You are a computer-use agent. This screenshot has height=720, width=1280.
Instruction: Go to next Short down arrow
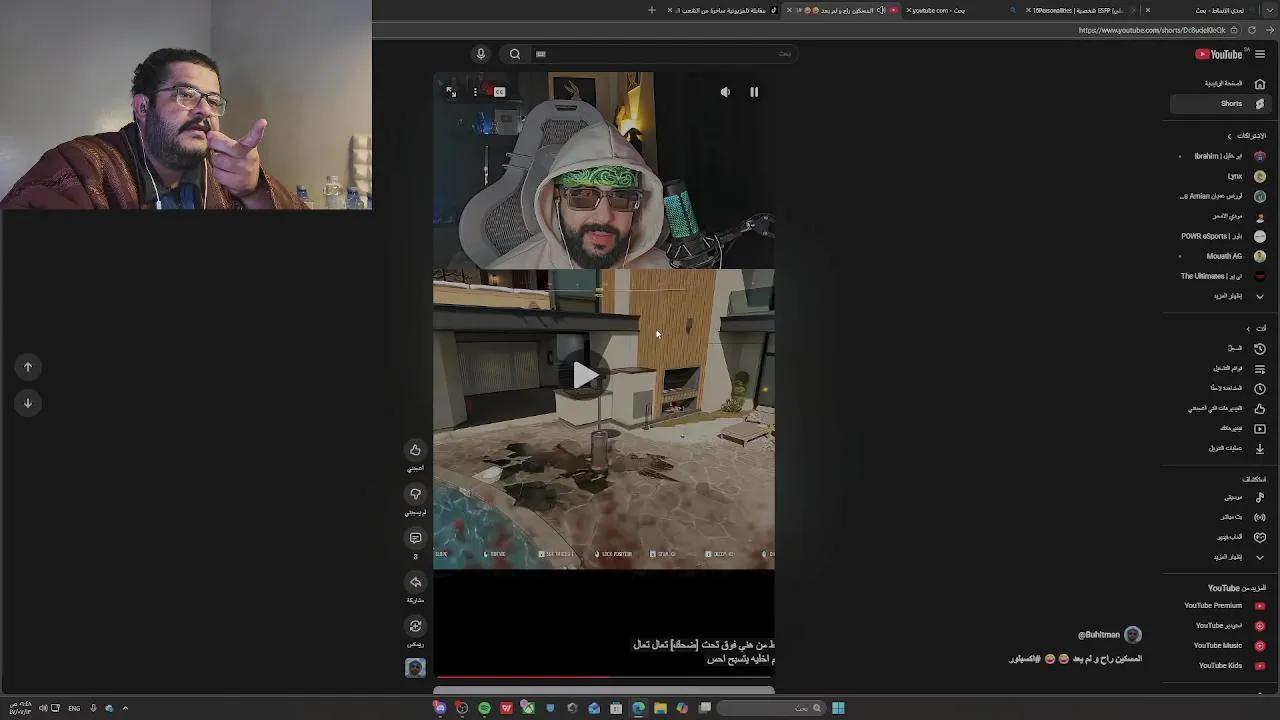coord(28,403)
